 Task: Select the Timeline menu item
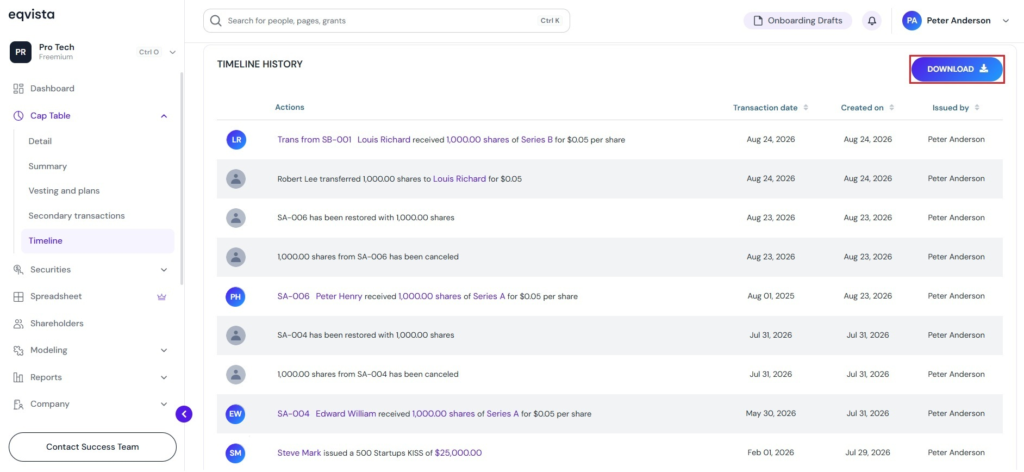[98, 241]
